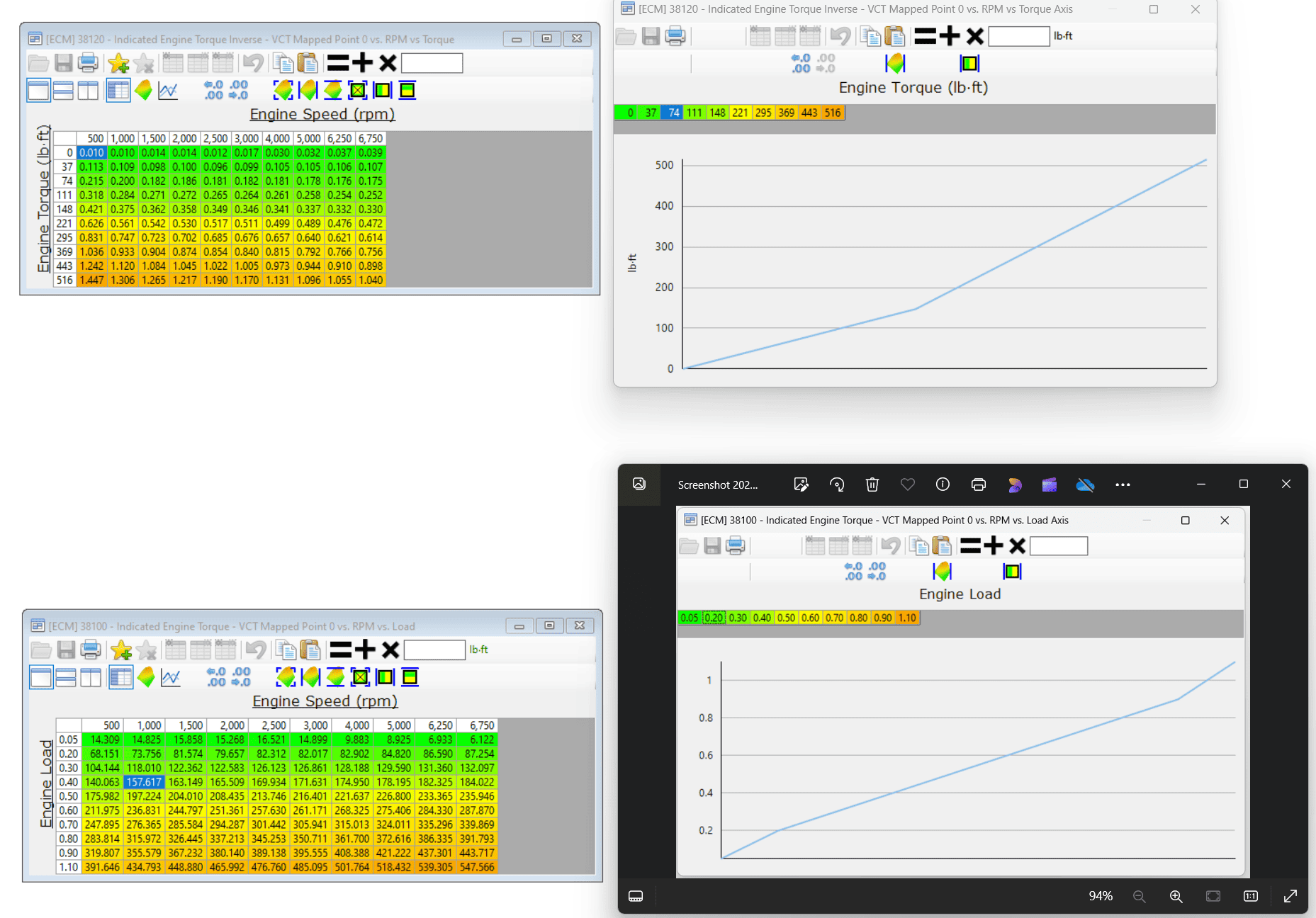Click the value input box in the Torque Inverse table window
The image size is (1316, 918).
[432, 63]
